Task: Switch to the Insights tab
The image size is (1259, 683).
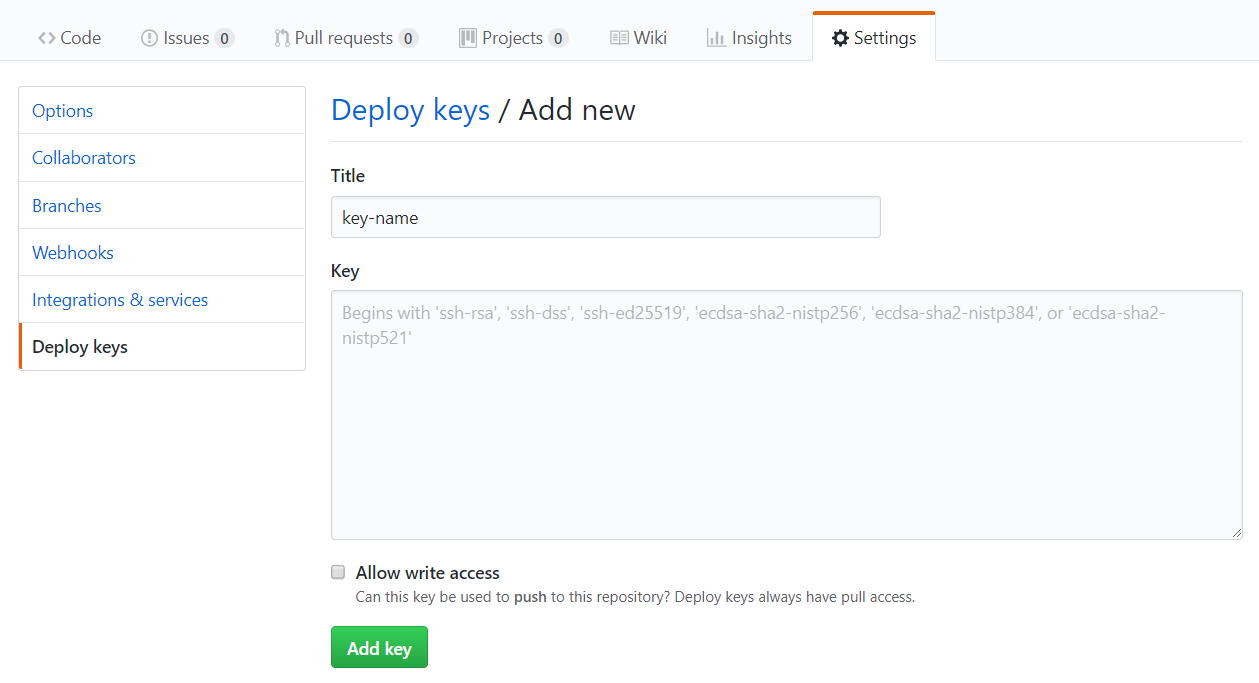Action: pyautogui.click(x=749, y=37)
